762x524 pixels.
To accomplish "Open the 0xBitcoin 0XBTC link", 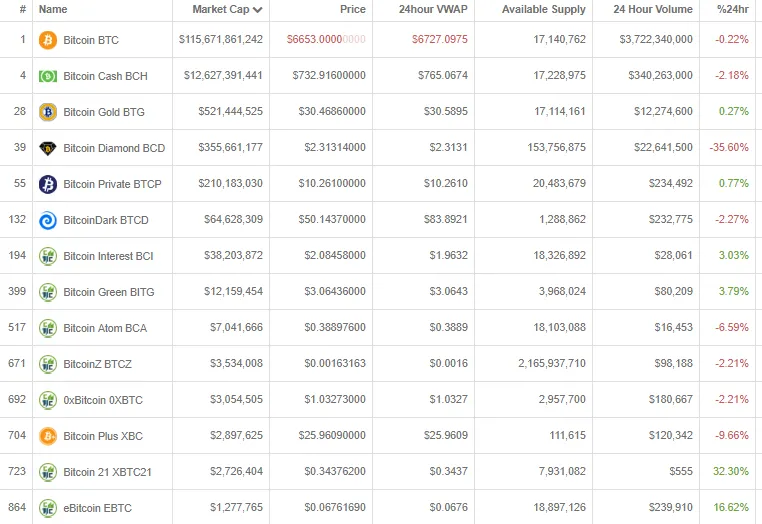I will point(103,400).
